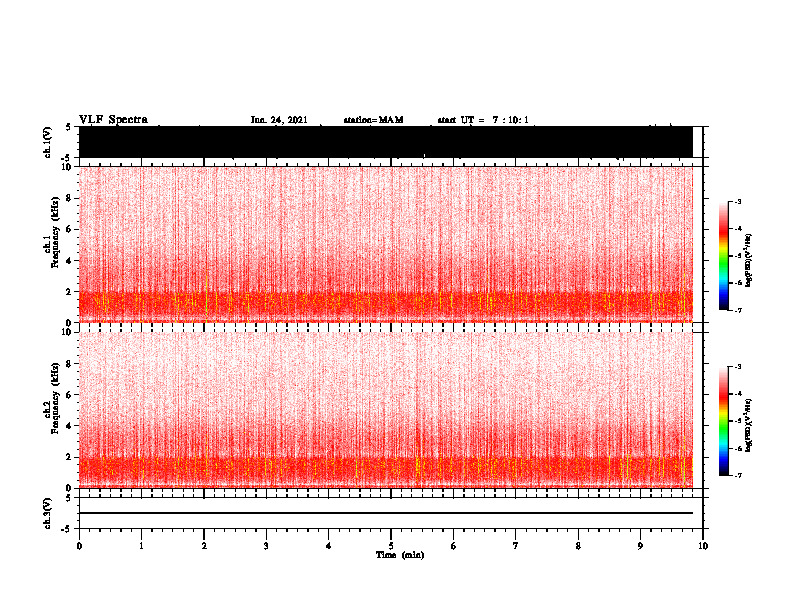Click the "-5" label on ch.1 colorbar

click(738, 256)
